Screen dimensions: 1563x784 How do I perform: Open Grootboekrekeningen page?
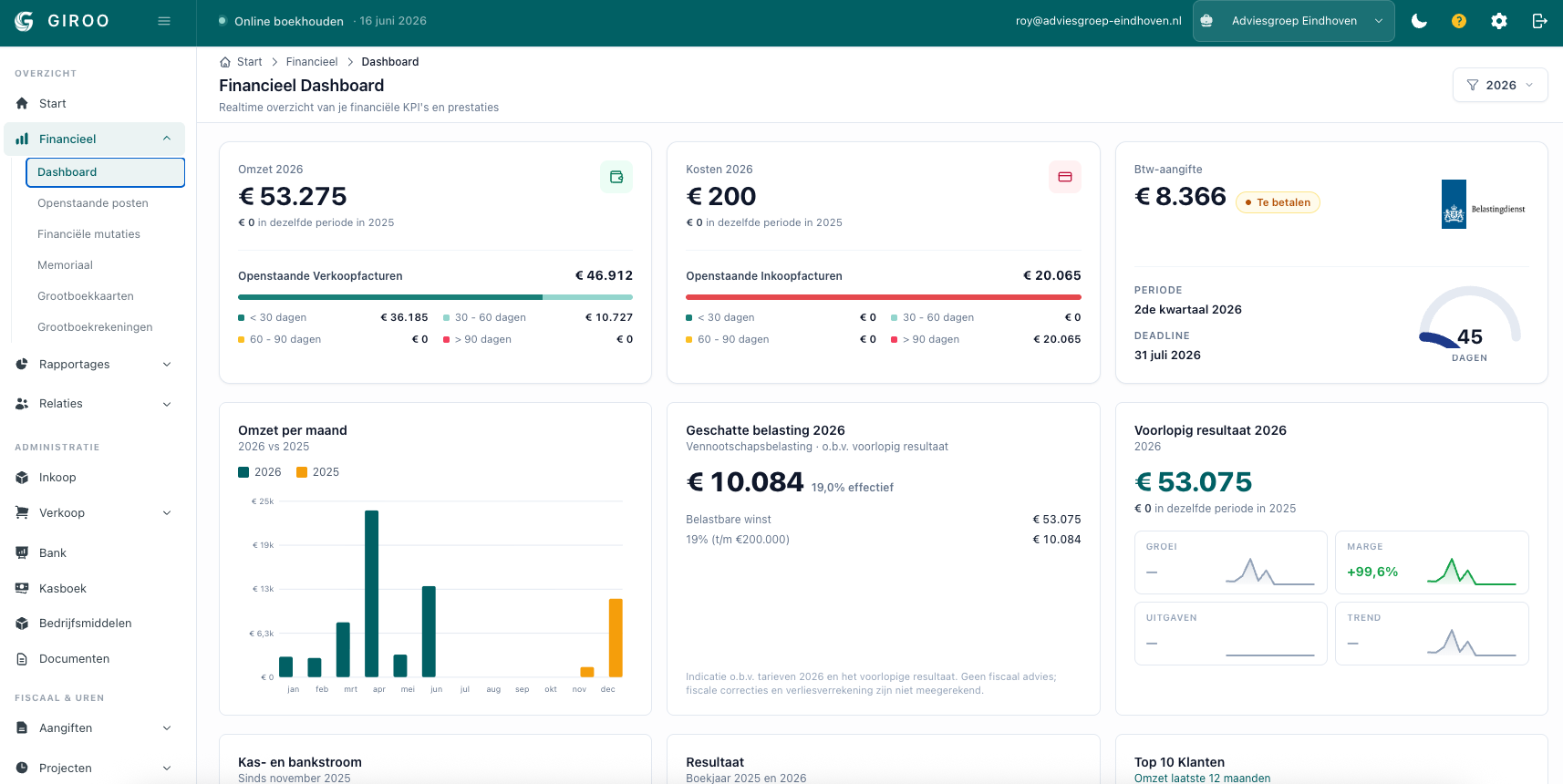coord(95,327)
